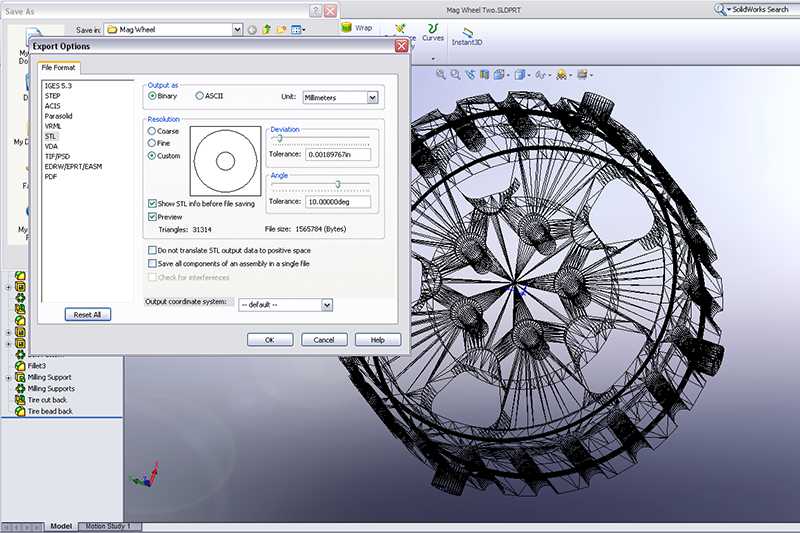Click the Wrap feature icon

[346, 29]
